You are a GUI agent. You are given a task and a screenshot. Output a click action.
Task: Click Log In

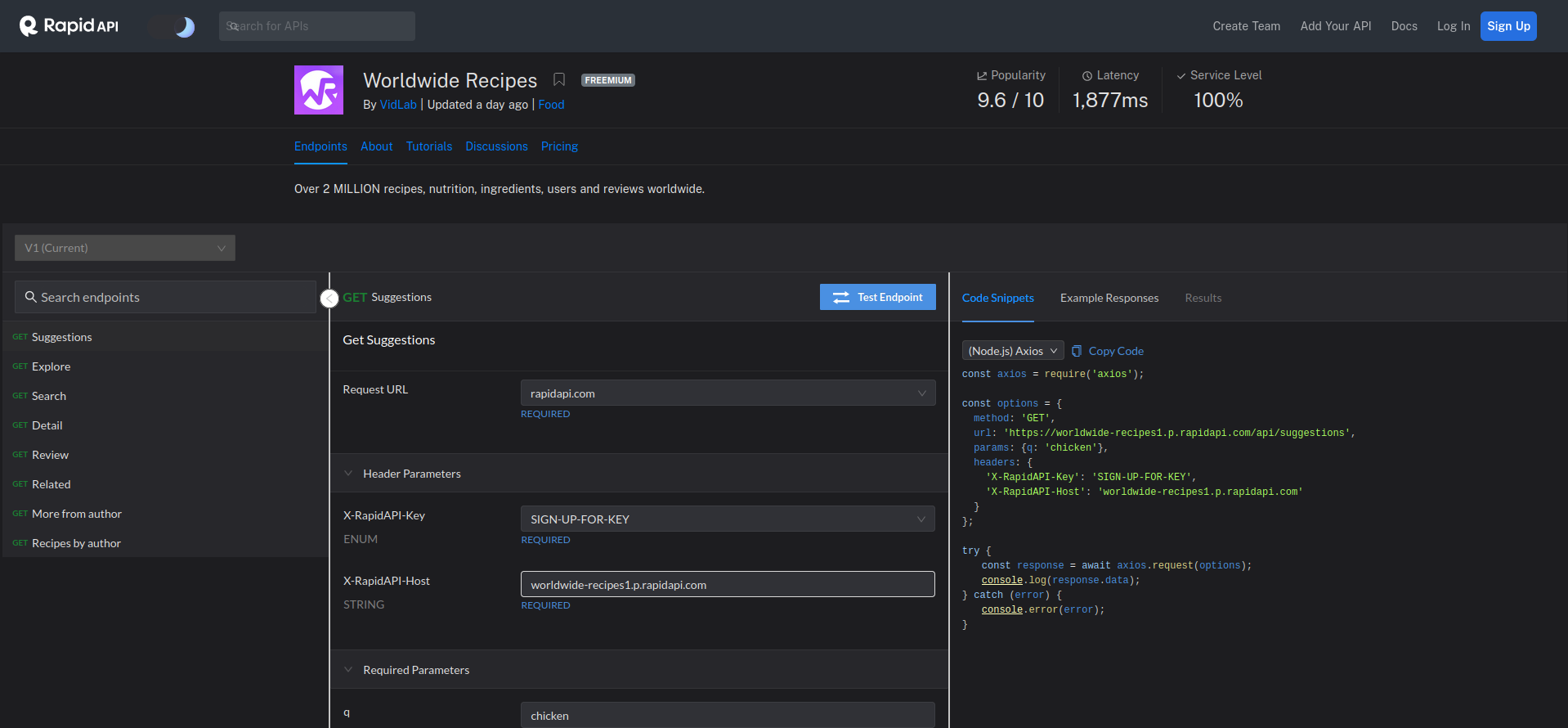[x=1453, y=26]
